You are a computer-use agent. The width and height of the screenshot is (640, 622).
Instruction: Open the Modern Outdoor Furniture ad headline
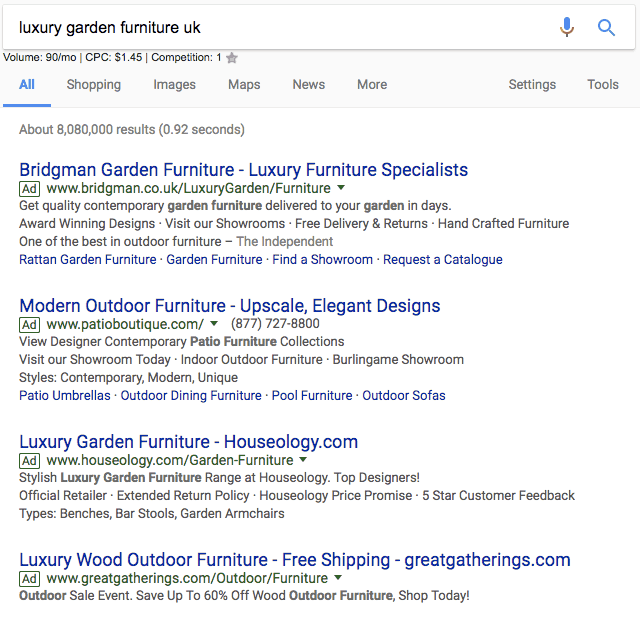(229, 305)
